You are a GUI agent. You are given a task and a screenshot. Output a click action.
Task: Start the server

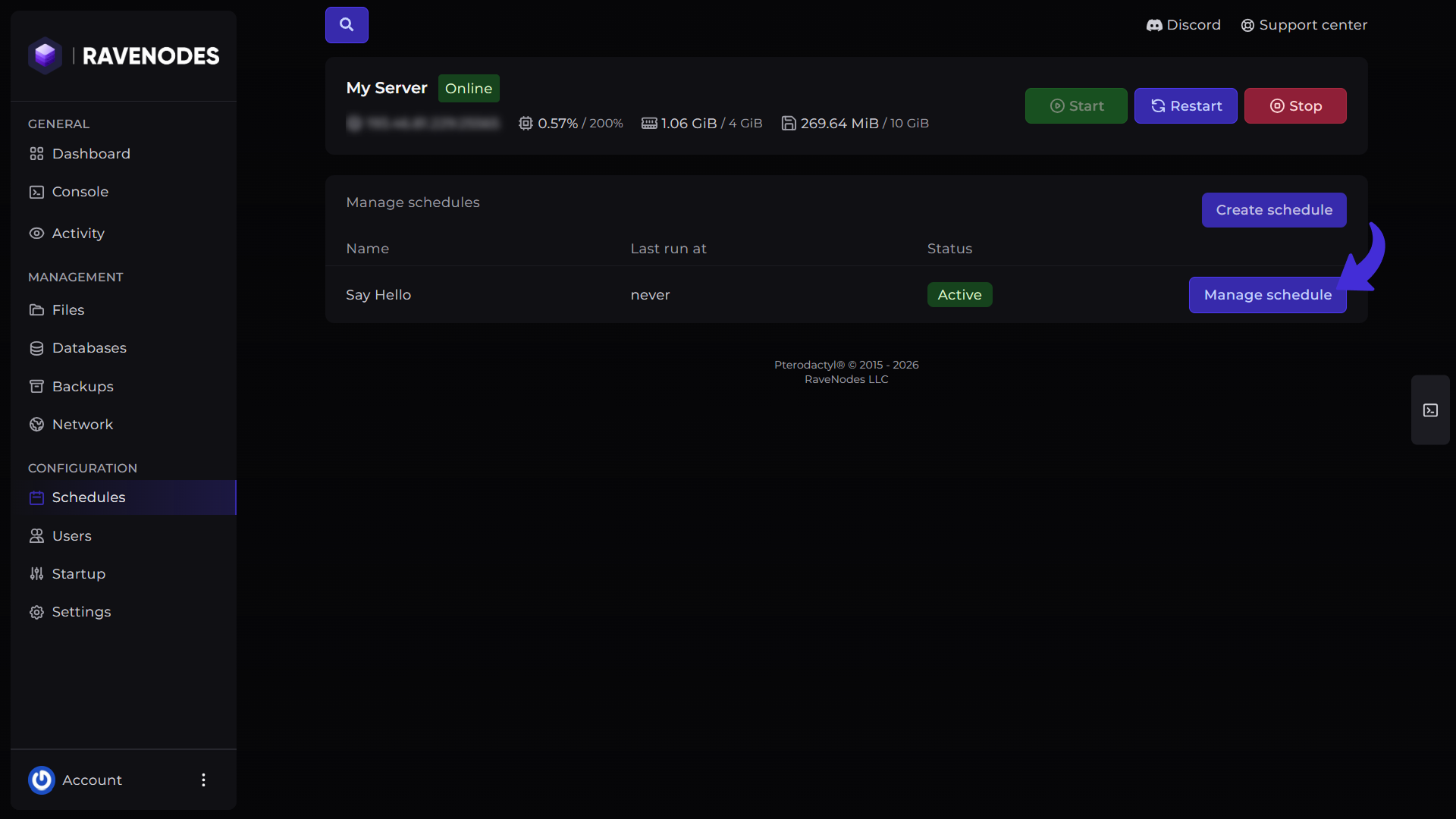click(1076, 106)
